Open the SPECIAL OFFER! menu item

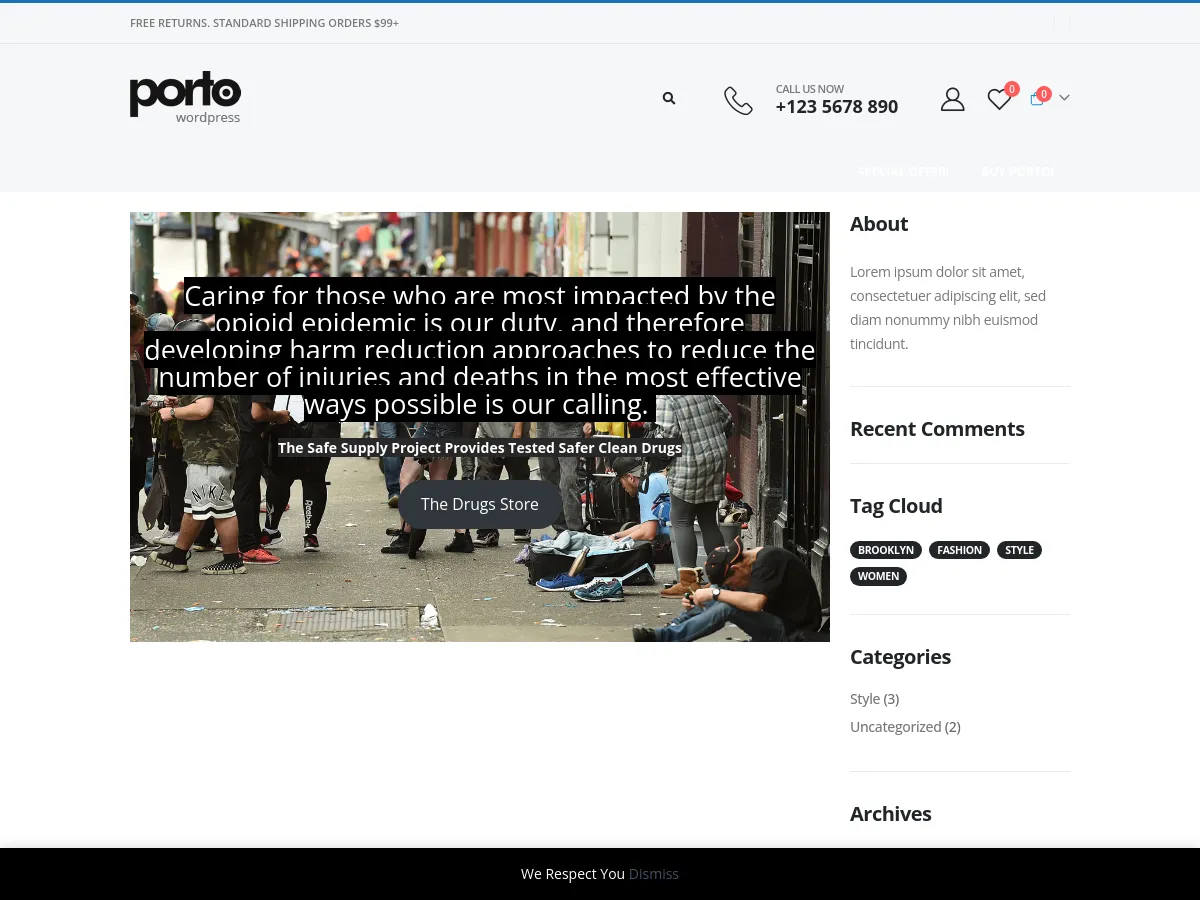click(903, 171)
